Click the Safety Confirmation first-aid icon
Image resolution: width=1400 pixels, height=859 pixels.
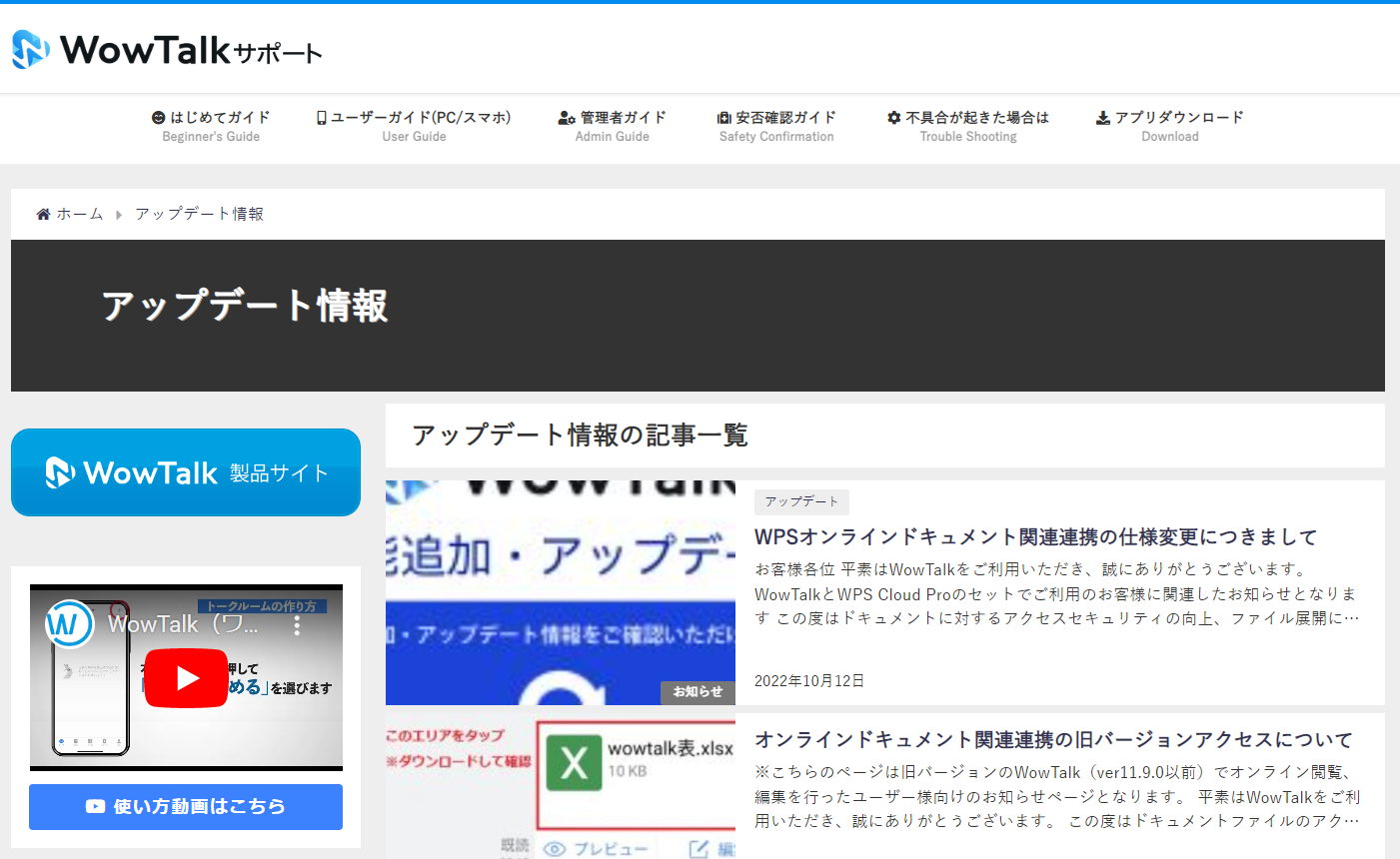point(724,118)
